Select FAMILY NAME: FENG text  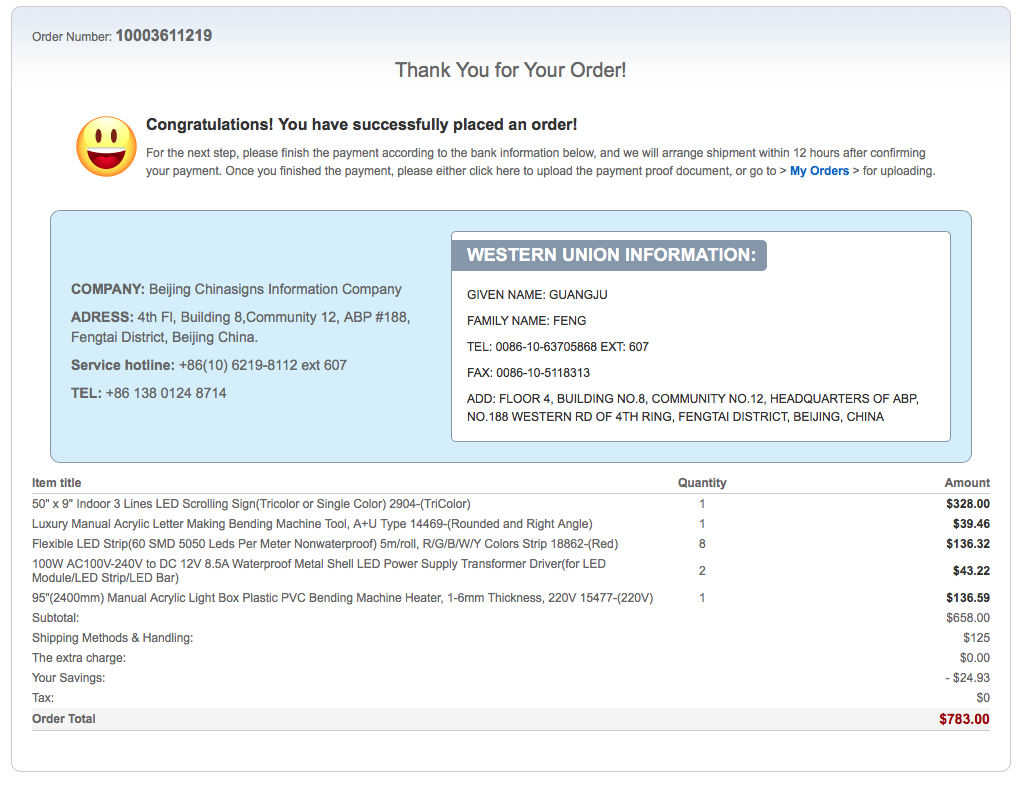527,321
